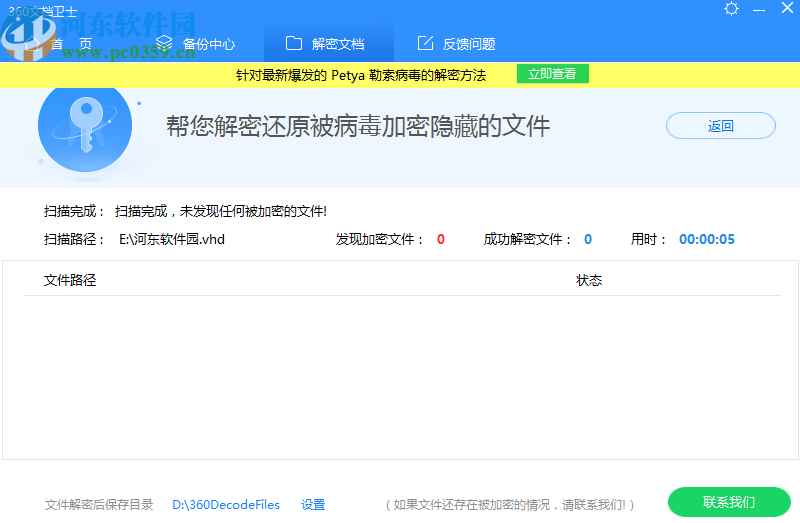Click the green 联系我们 button

tap(729, 502)
